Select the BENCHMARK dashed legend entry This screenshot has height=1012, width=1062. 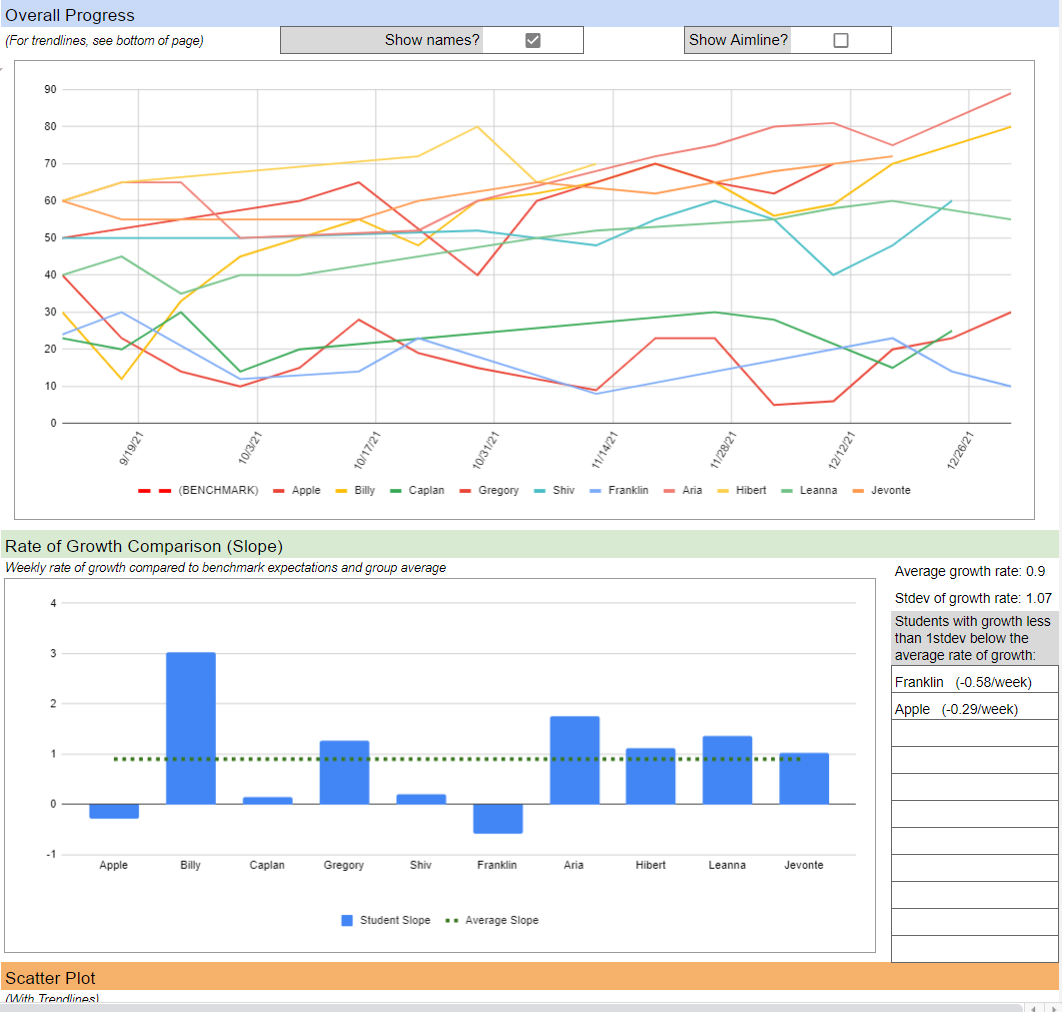[198, 490]
